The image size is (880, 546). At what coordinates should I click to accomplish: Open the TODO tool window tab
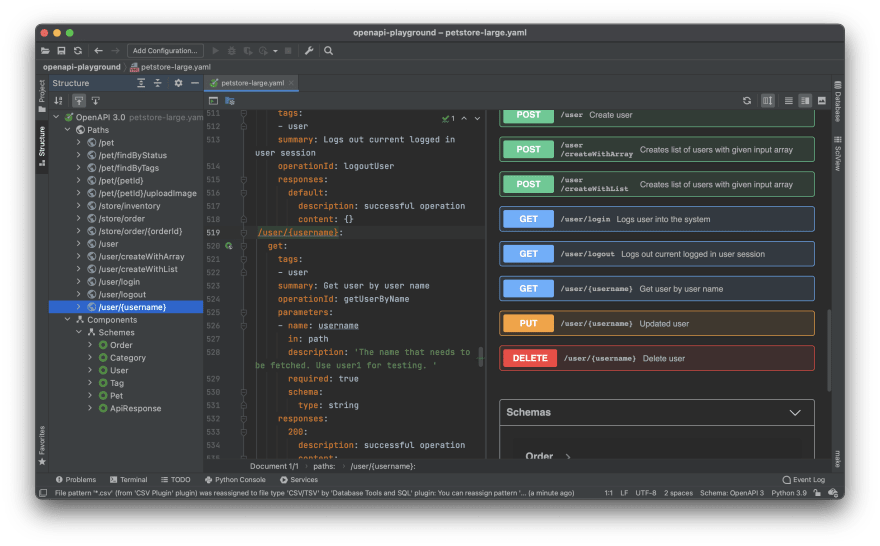176,480
